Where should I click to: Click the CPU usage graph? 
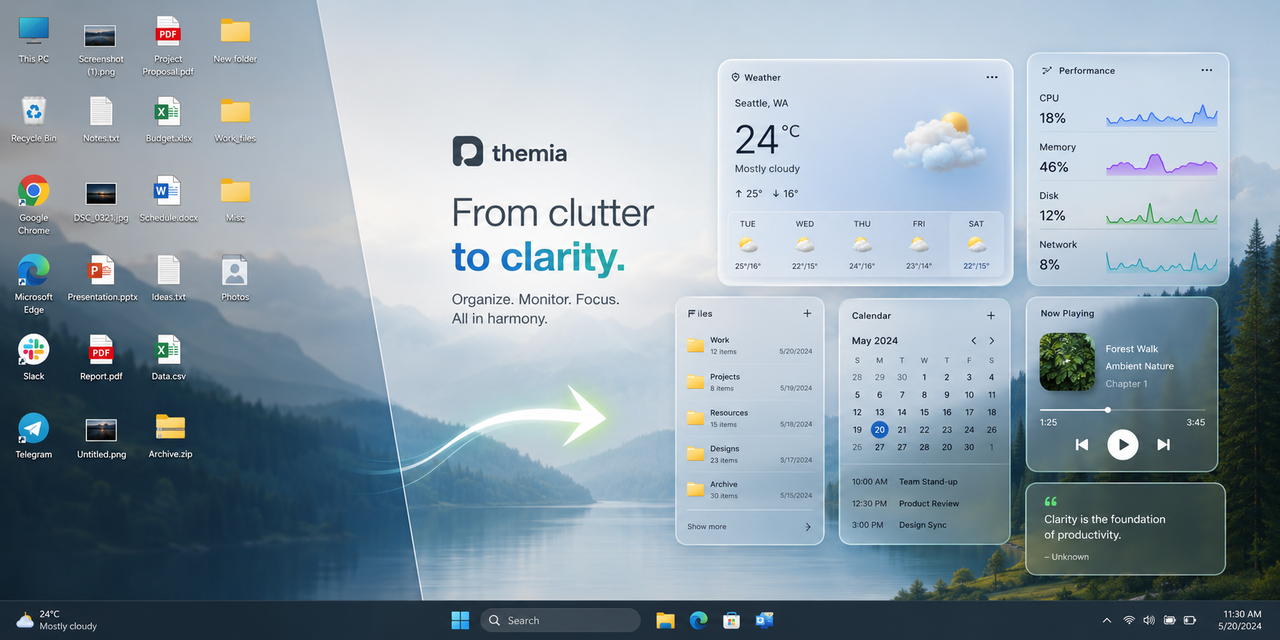click(x=1162, y=116)
